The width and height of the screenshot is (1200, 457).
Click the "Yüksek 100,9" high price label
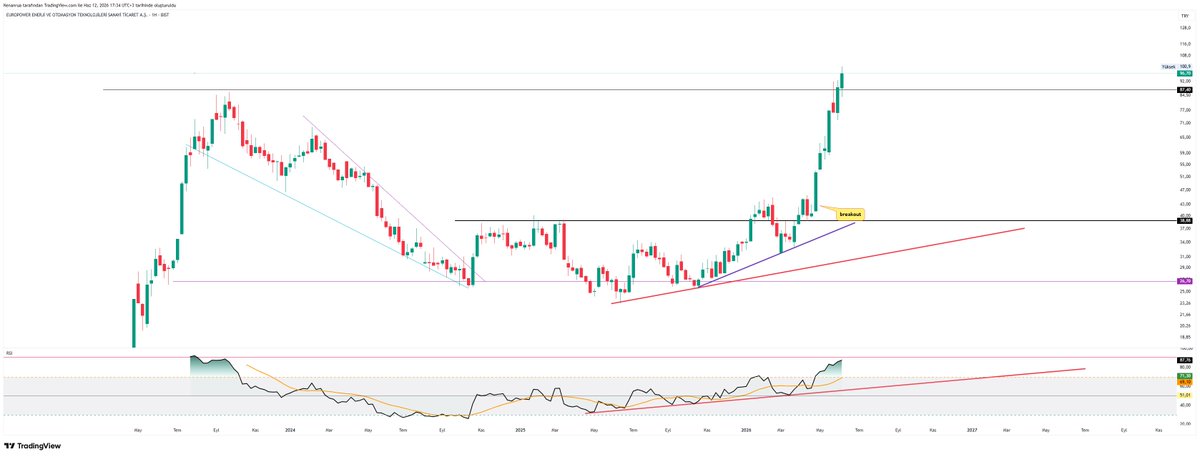1176,66
